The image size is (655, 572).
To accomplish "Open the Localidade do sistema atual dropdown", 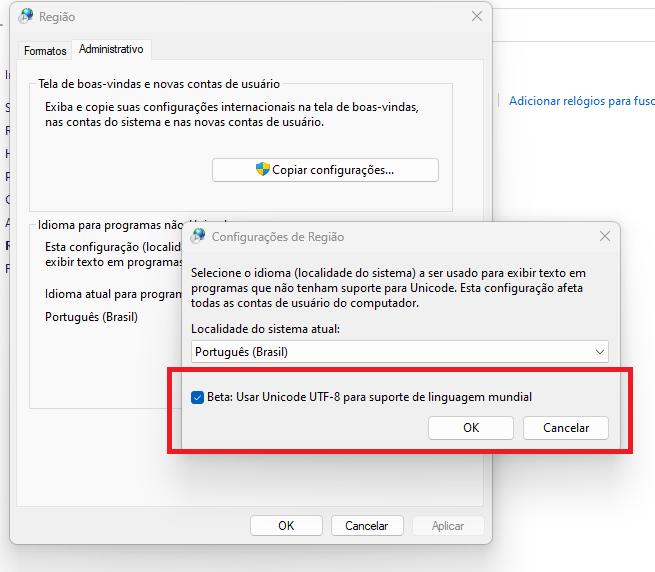I will (400, 352).
